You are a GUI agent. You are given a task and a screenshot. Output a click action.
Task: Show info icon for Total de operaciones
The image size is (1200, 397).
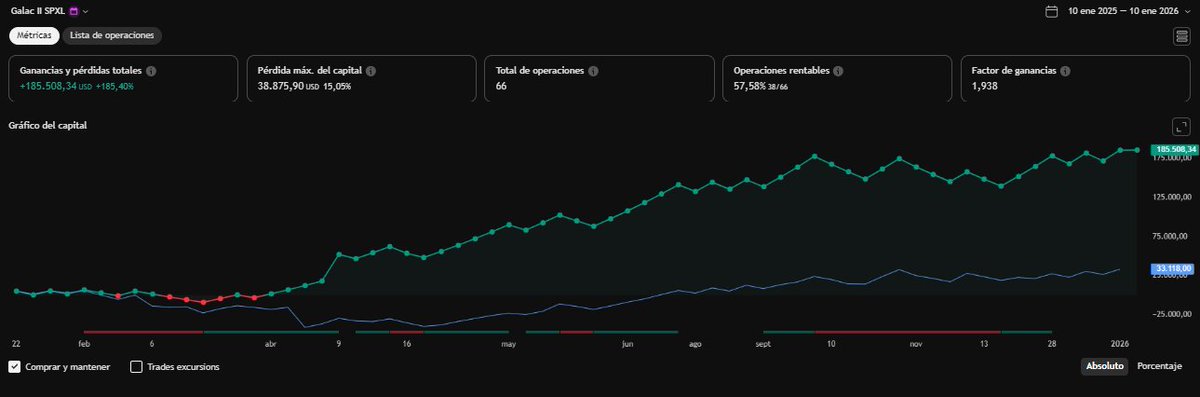point(593,72)
